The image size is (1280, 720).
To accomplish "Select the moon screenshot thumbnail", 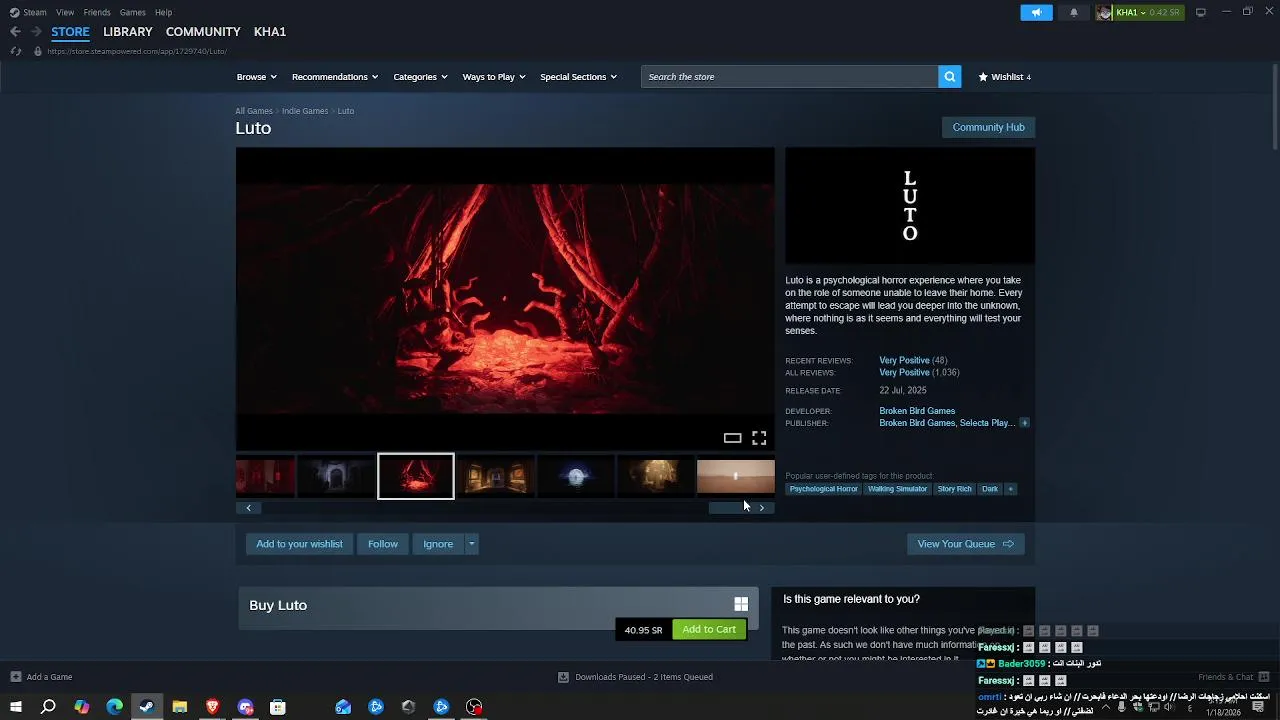I will pyautogui.click(x=576, y=477).
